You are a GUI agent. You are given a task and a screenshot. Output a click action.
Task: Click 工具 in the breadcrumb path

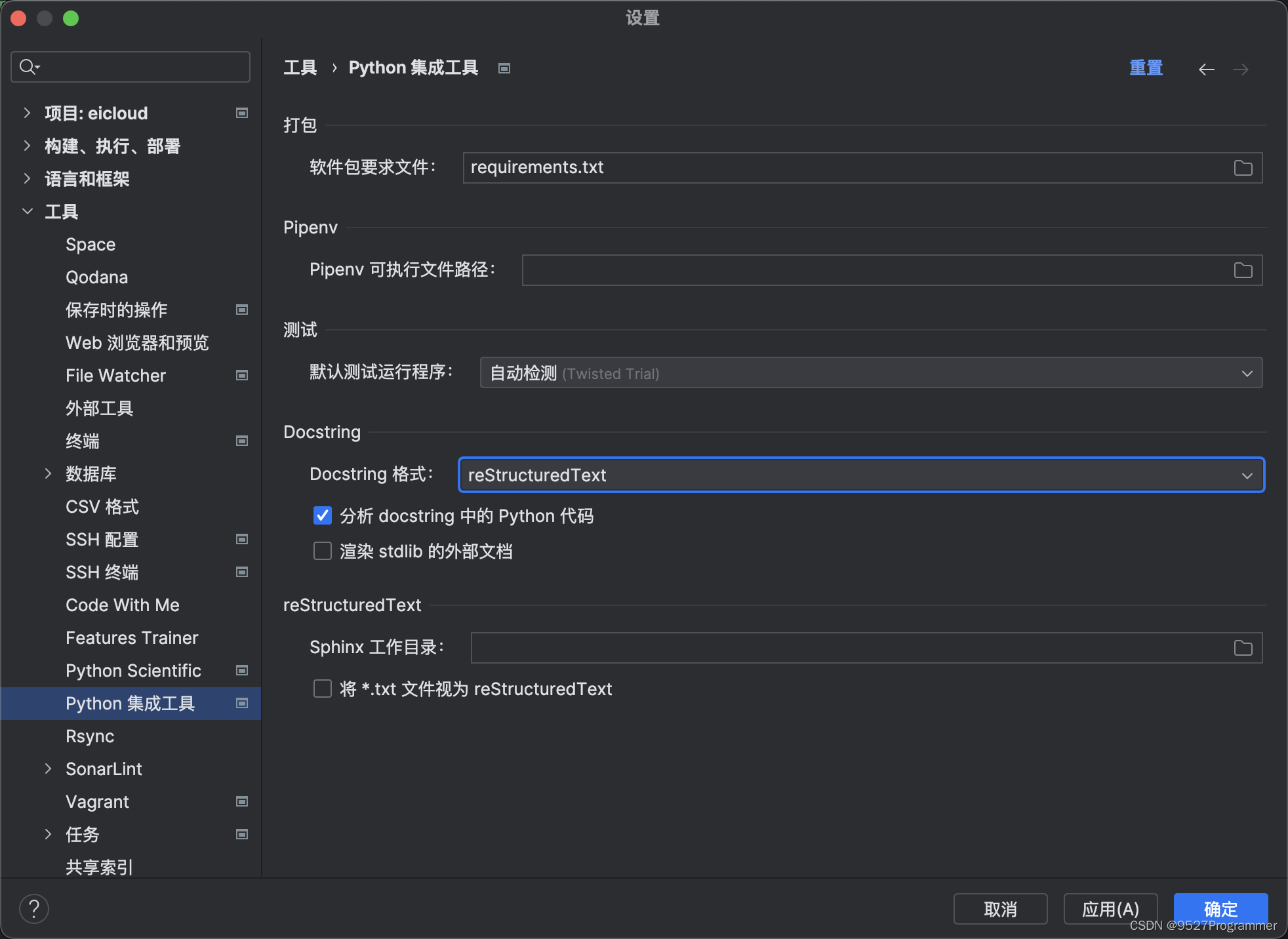pos(300,68)
